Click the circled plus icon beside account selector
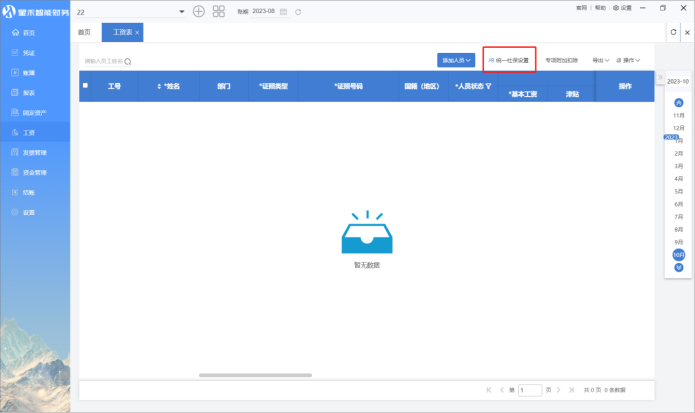Screen dimensions: 695x413 (198, 11)
